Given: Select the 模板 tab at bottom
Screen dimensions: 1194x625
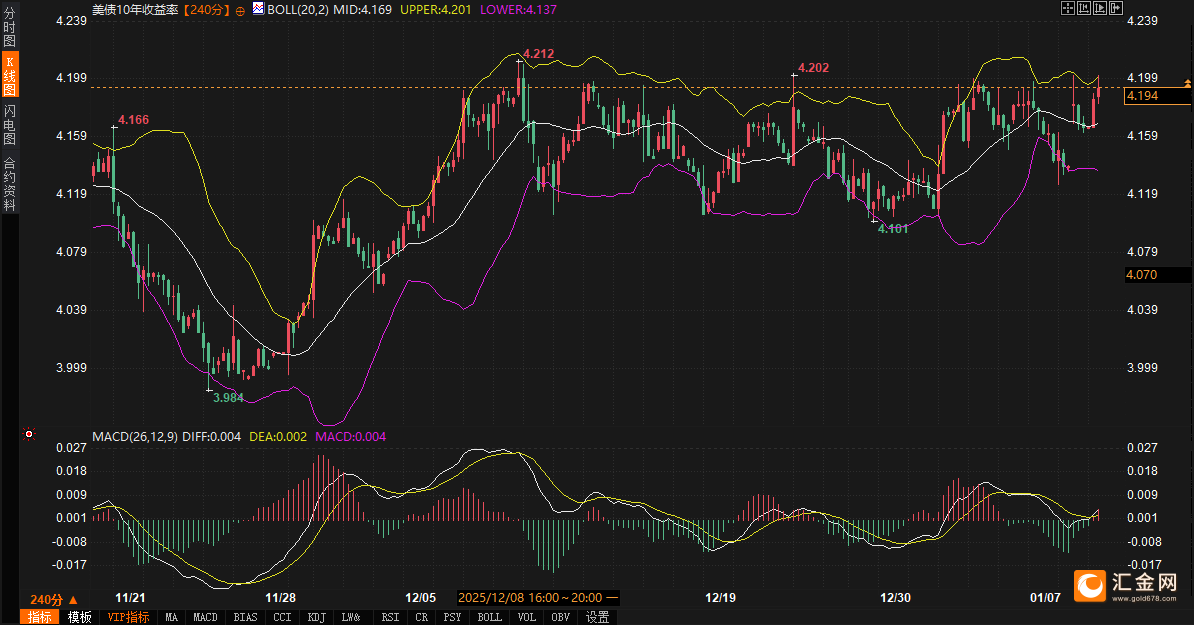Looking at the screenshot, I should 79,617.
